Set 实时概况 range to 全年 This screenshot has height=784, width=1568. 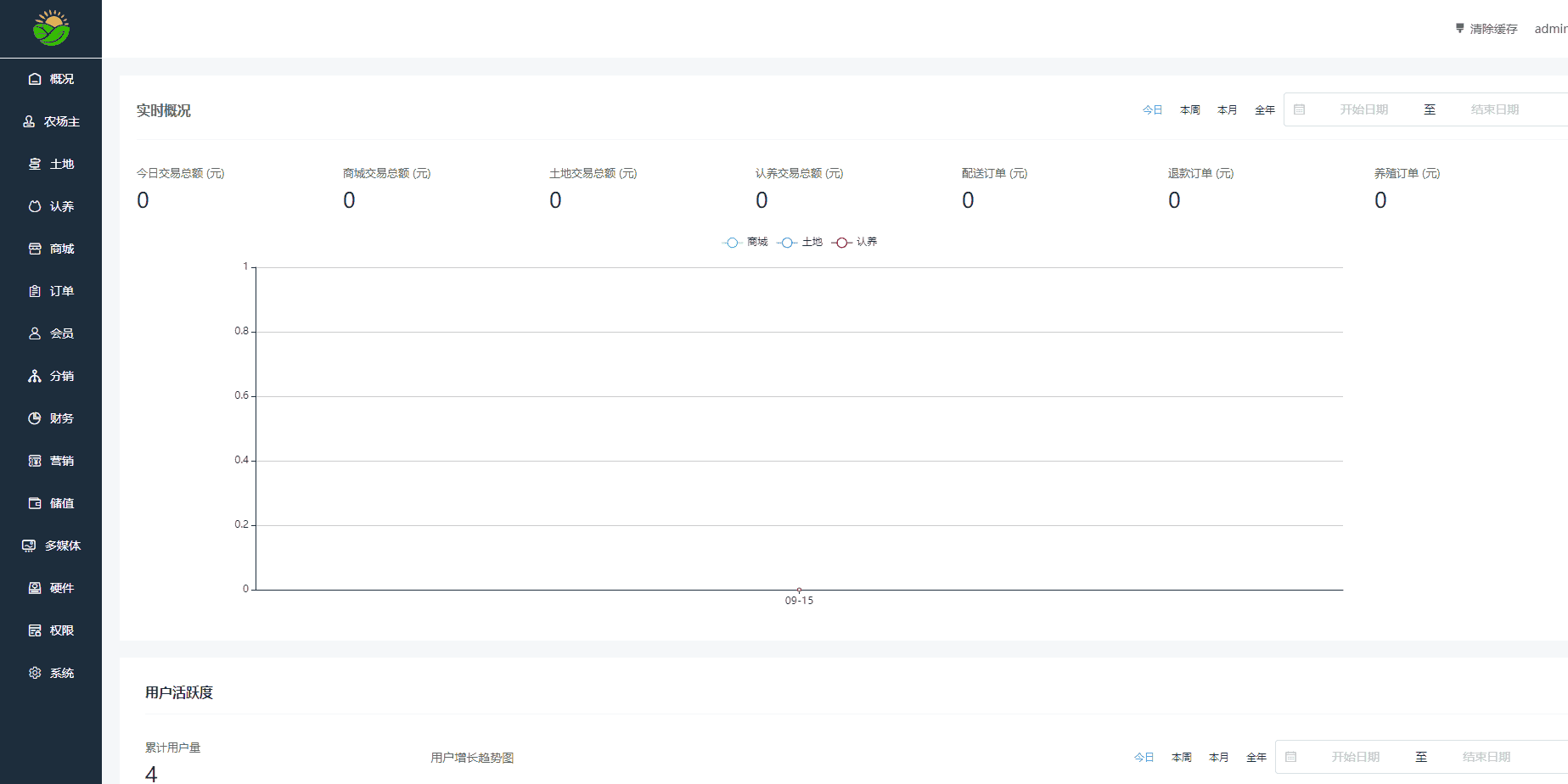(1264, 110)
